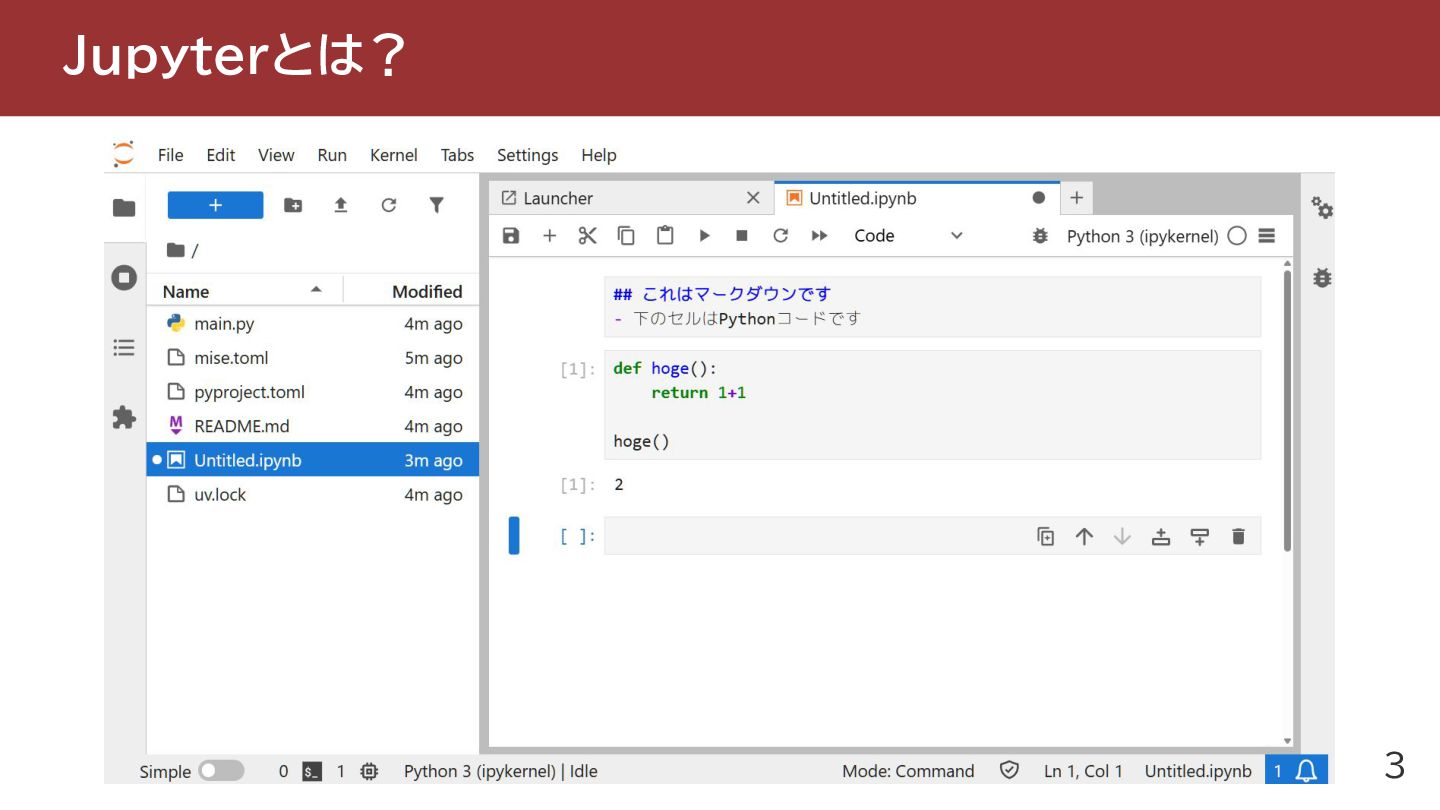Interrupt the kernel with stop icon
This screenshot has height=810, width=1440.
point(742,236)
